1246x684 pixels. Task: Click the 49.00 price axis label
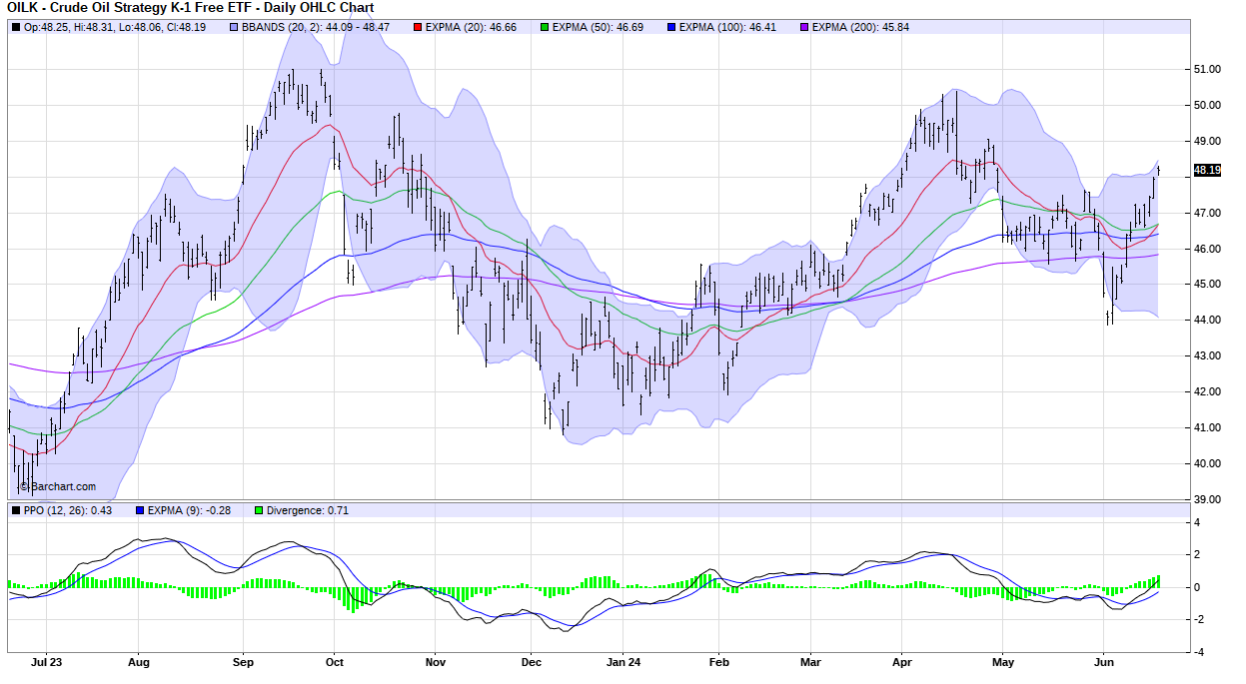(x=1209, y=141)
